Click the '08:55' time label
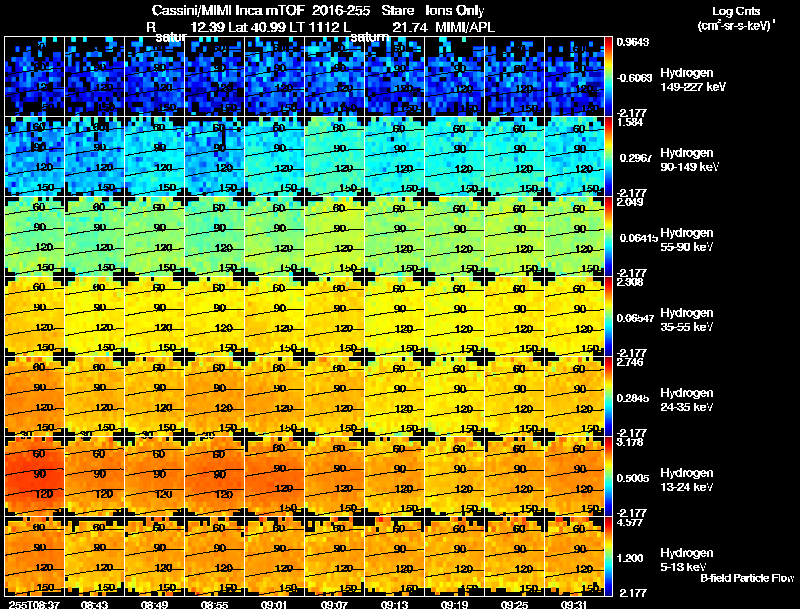Viewport: 800px width, 609px height. (x=214, y=604)
